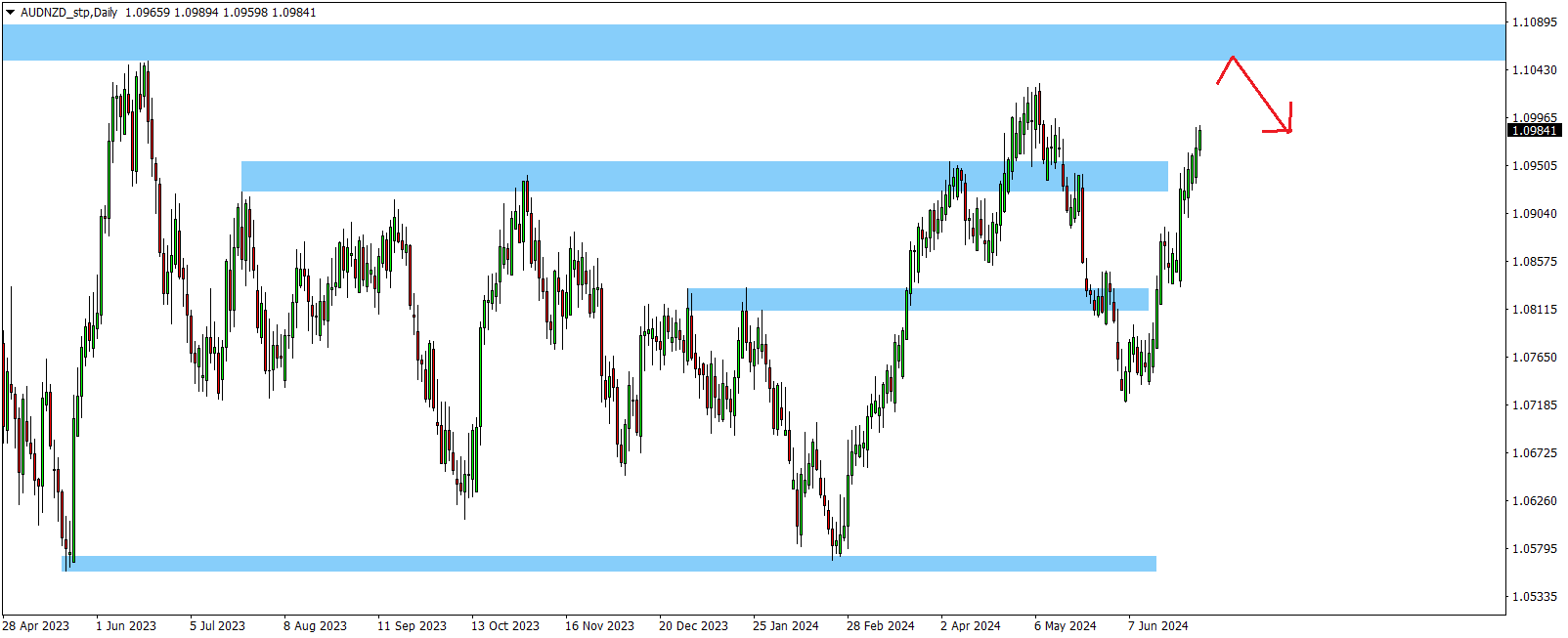Click the open value 1.09659 in header
This screenshot has height=638, width=1568.
click(x=146, y=13)
